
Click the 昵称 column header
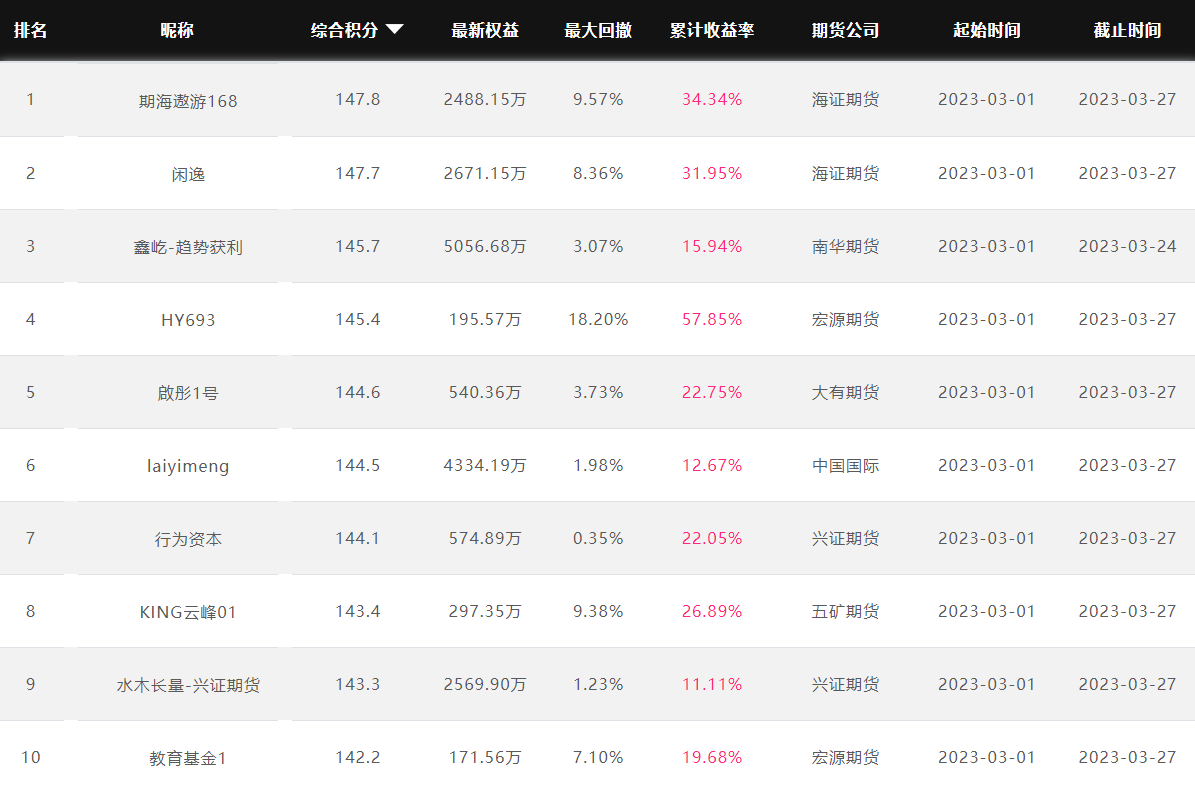click(x=177, y=30)
